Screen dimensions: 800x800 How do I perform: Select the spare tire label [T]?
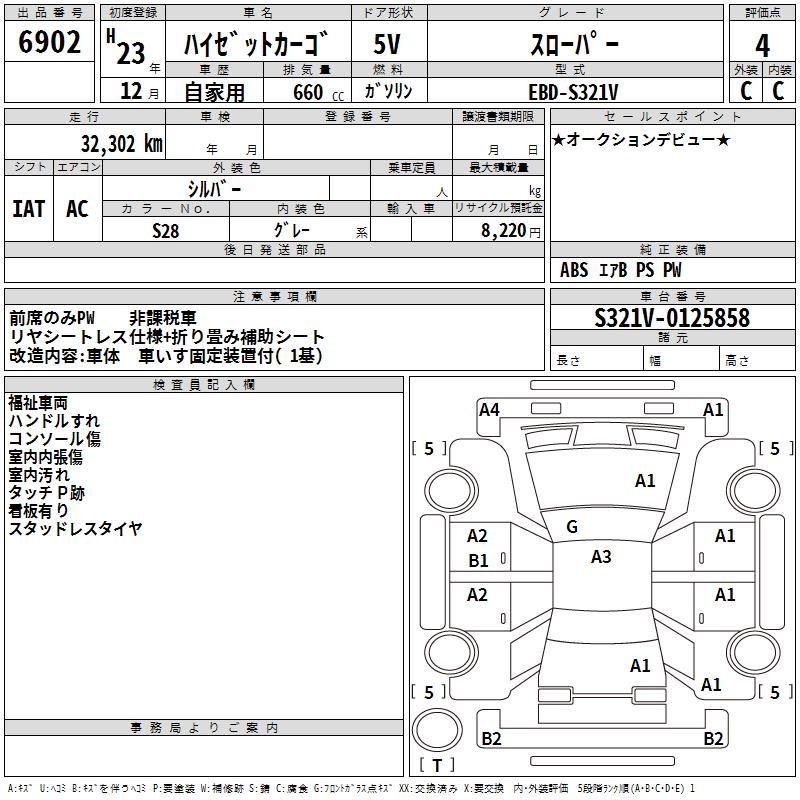click(x=437, y=765)
